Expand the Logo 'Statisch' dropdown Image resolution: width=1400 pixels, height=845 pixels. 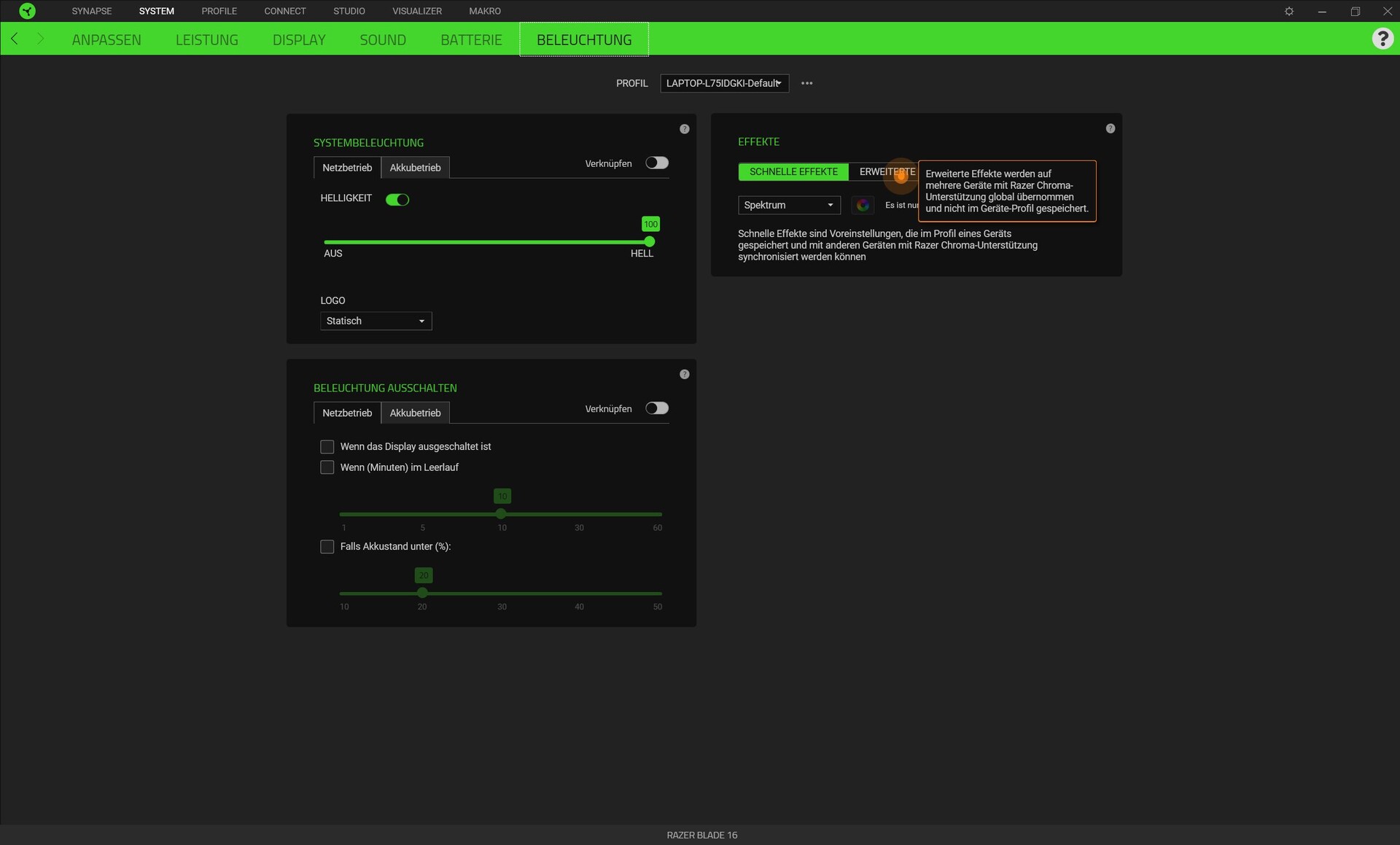376,322
